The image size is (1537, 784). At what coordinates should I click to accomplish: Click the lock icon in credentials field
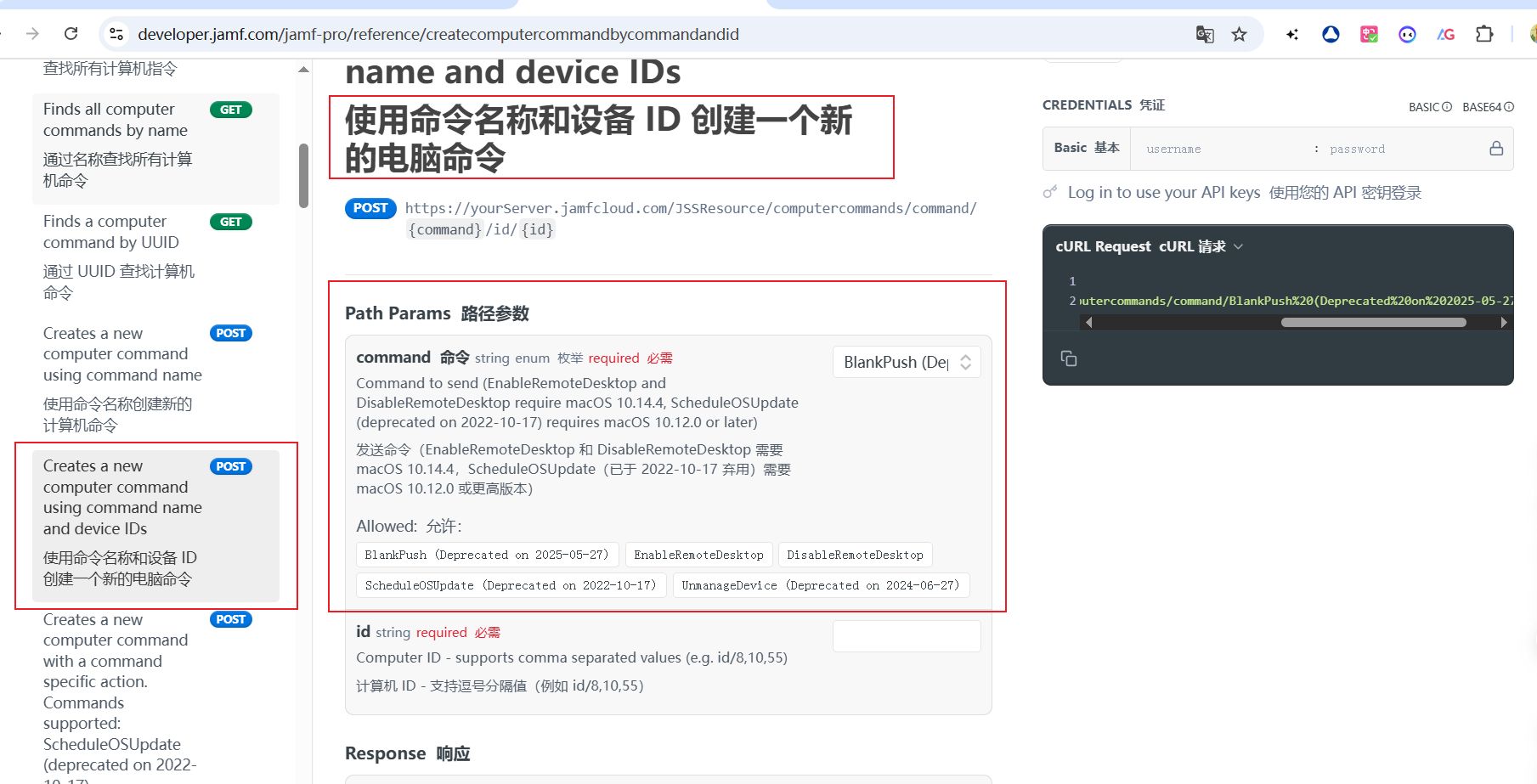tap(1496, 149)
